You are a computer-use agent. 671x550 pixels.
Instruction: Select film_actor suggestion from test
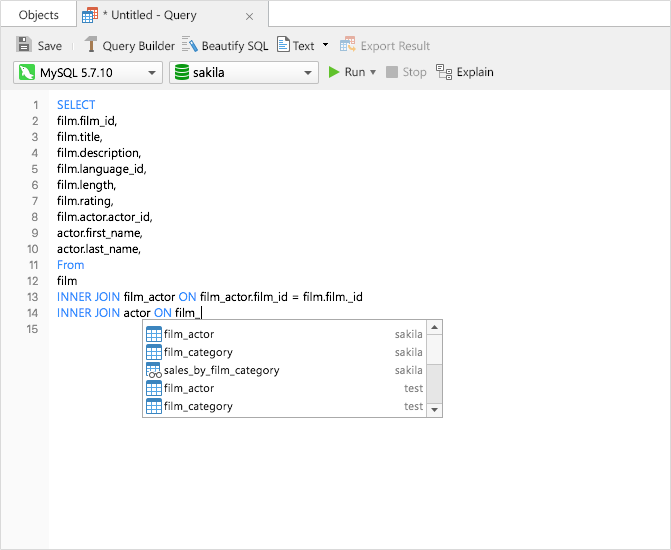tap(285, 388)
